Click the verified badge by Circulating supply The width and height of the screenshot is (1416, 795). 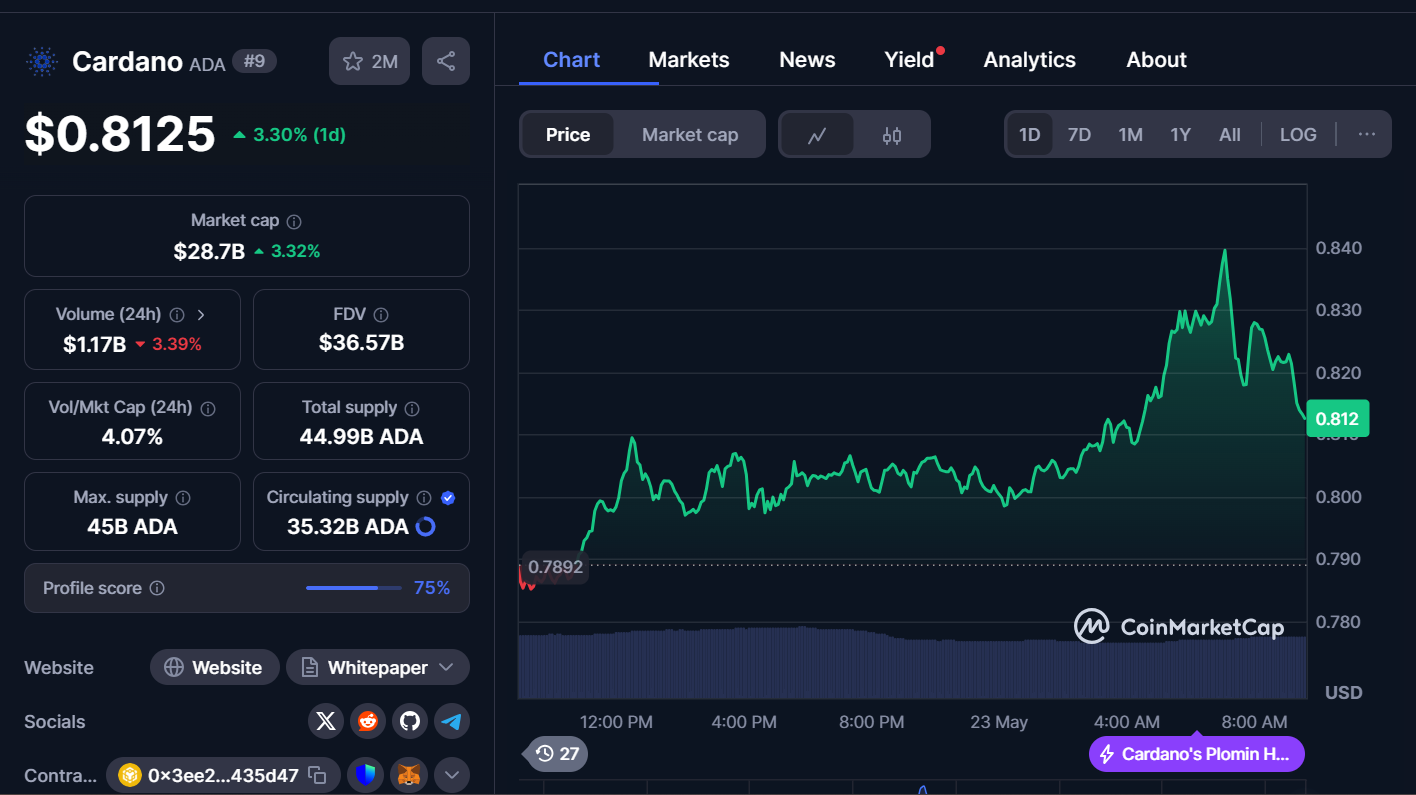448,498
